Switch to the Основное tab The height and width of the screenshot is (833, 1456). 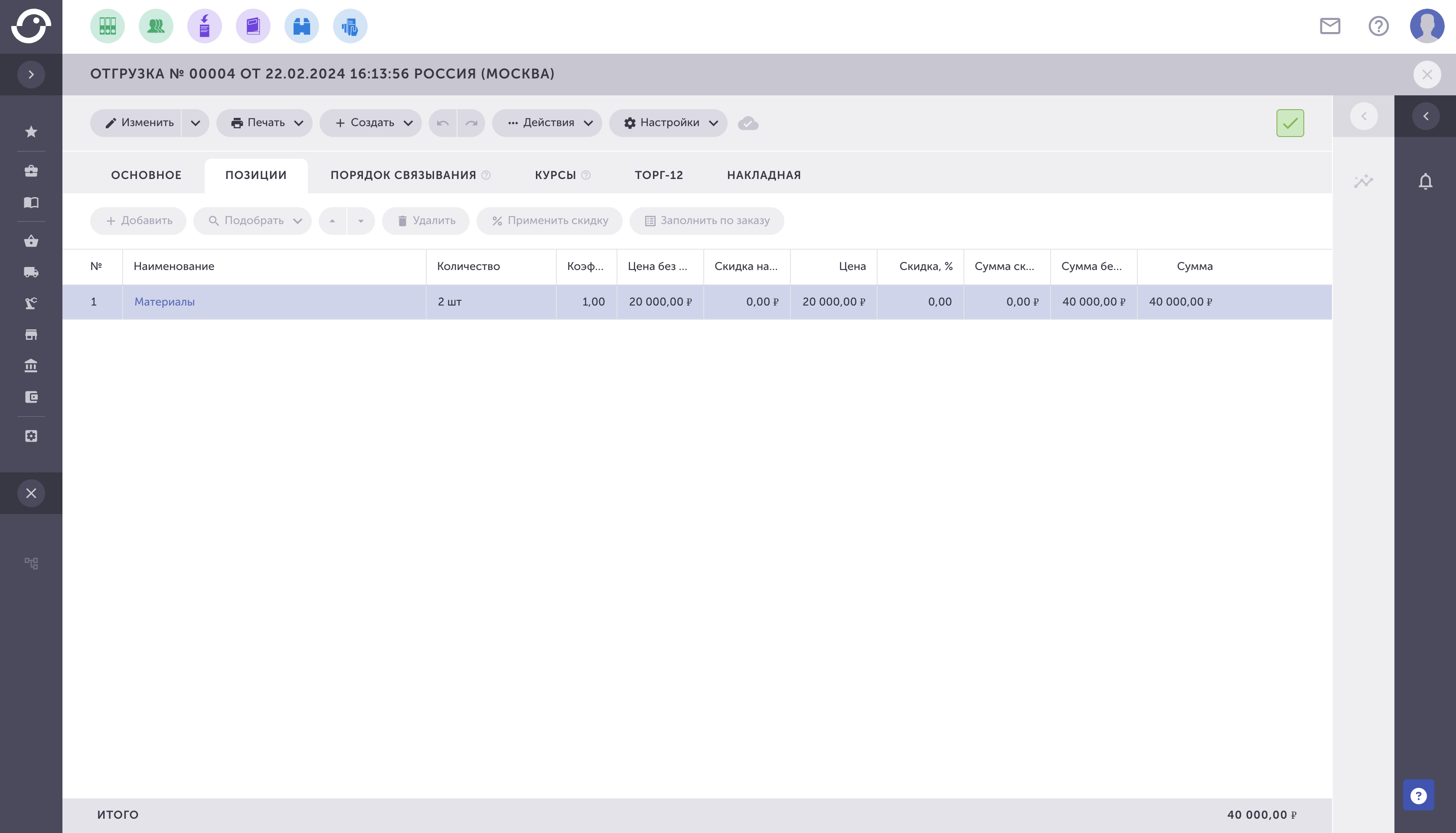tap(146, 175)
